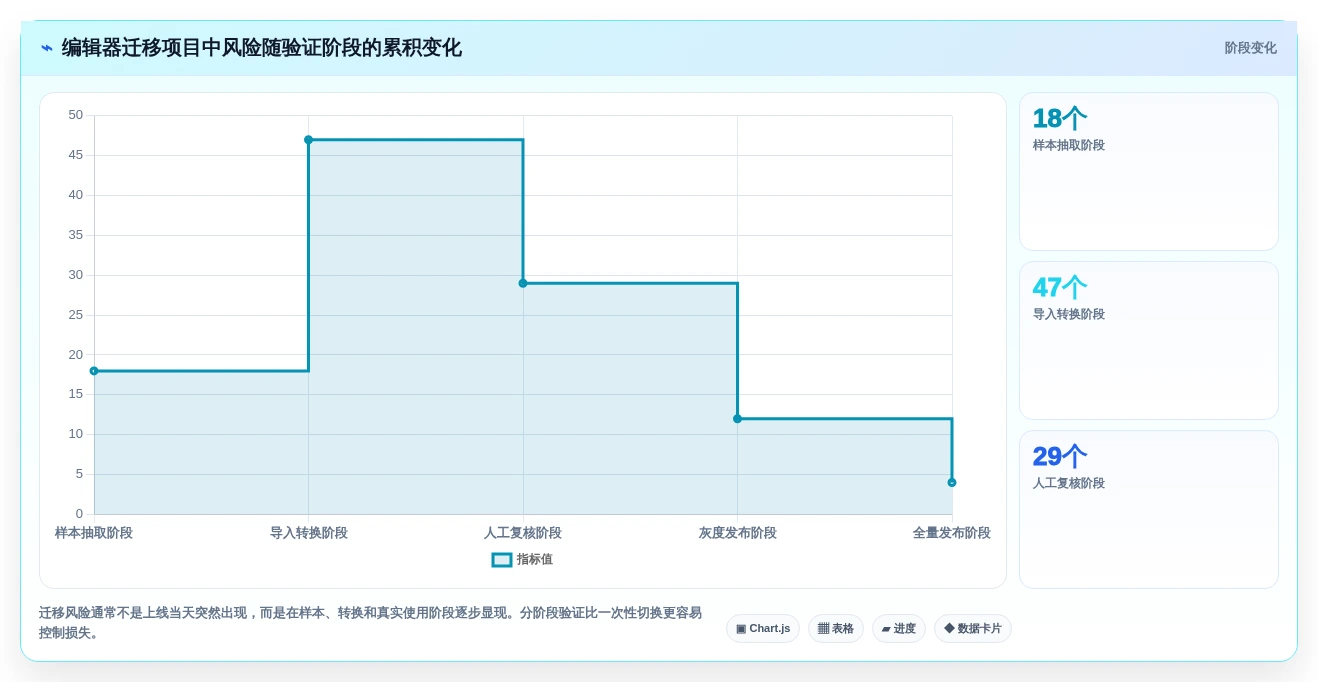Click the 全量发布阶段 axis label
The width and height of the screenshot is (1318, 682).
click(x=951, y=533)
